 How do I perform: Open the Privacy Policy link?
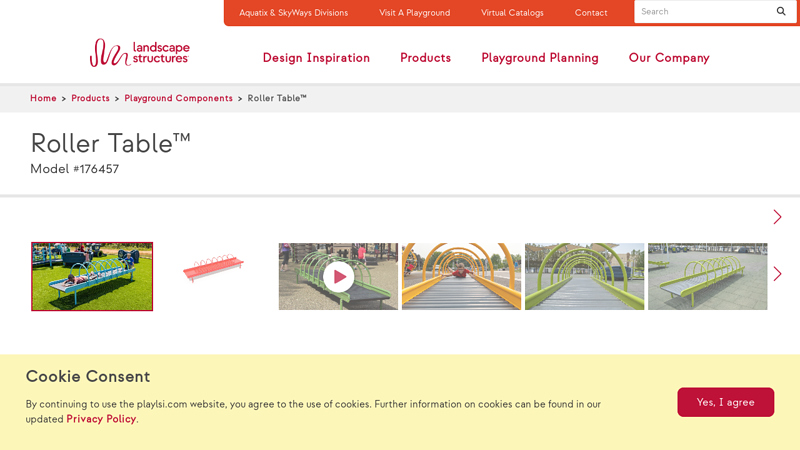click(101, 419)
